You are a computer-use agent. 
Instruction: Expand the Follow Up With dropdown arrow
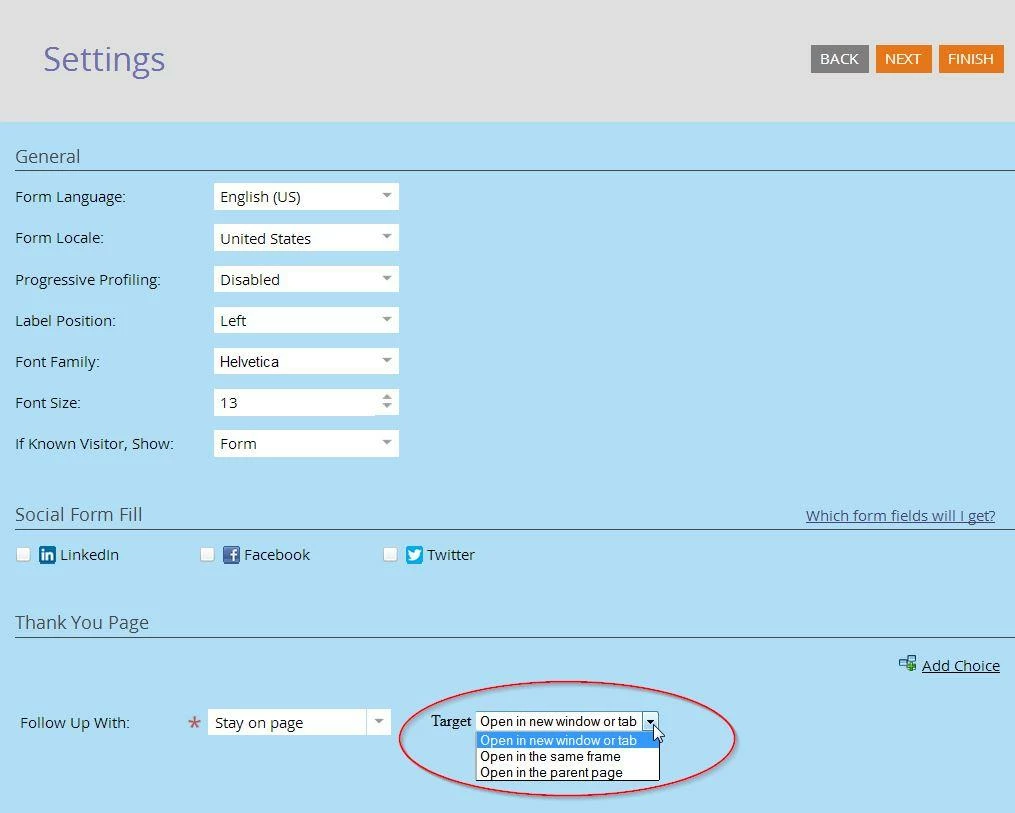[379, 722]
